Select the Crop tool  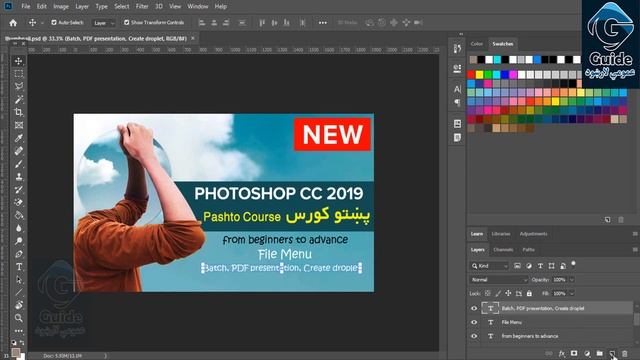pos(18,112)
